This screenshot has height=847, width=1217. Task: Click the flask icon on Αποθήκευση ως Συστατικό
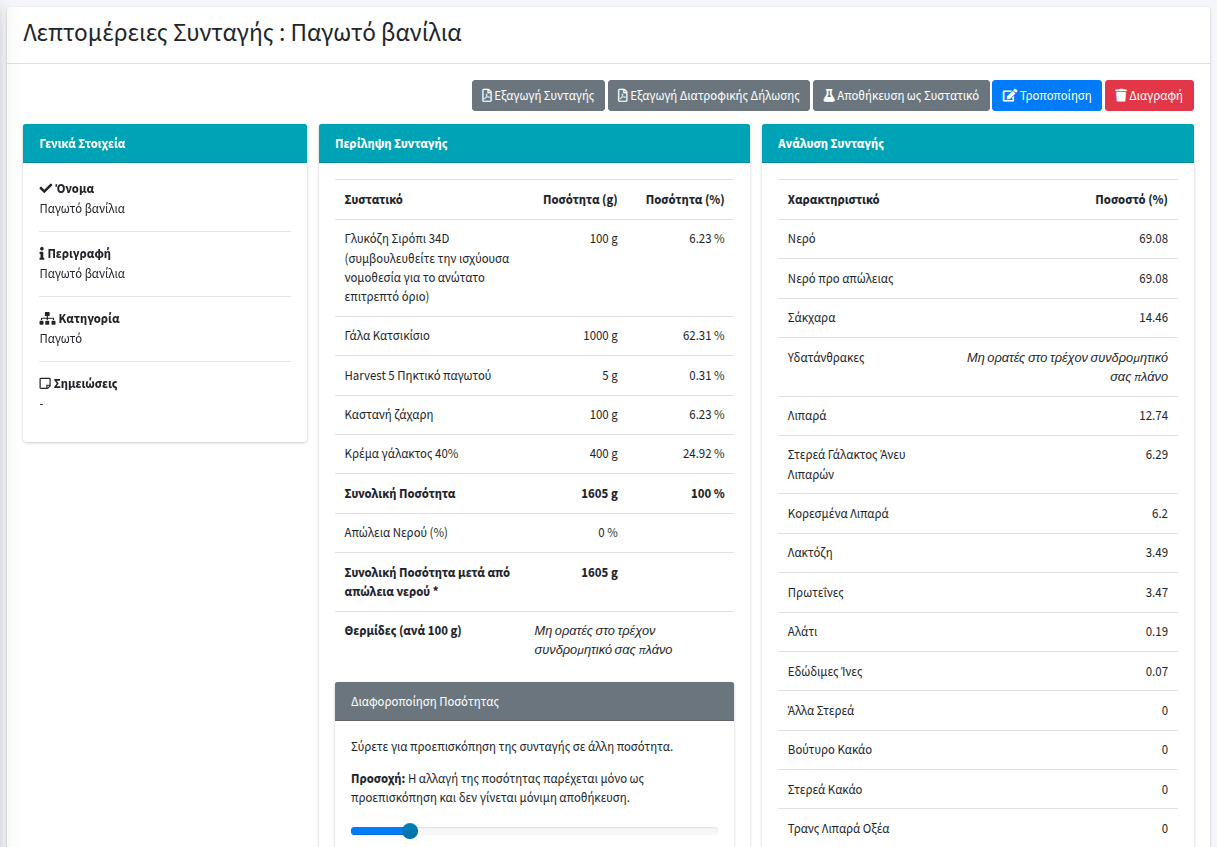(x=829, y=96)
